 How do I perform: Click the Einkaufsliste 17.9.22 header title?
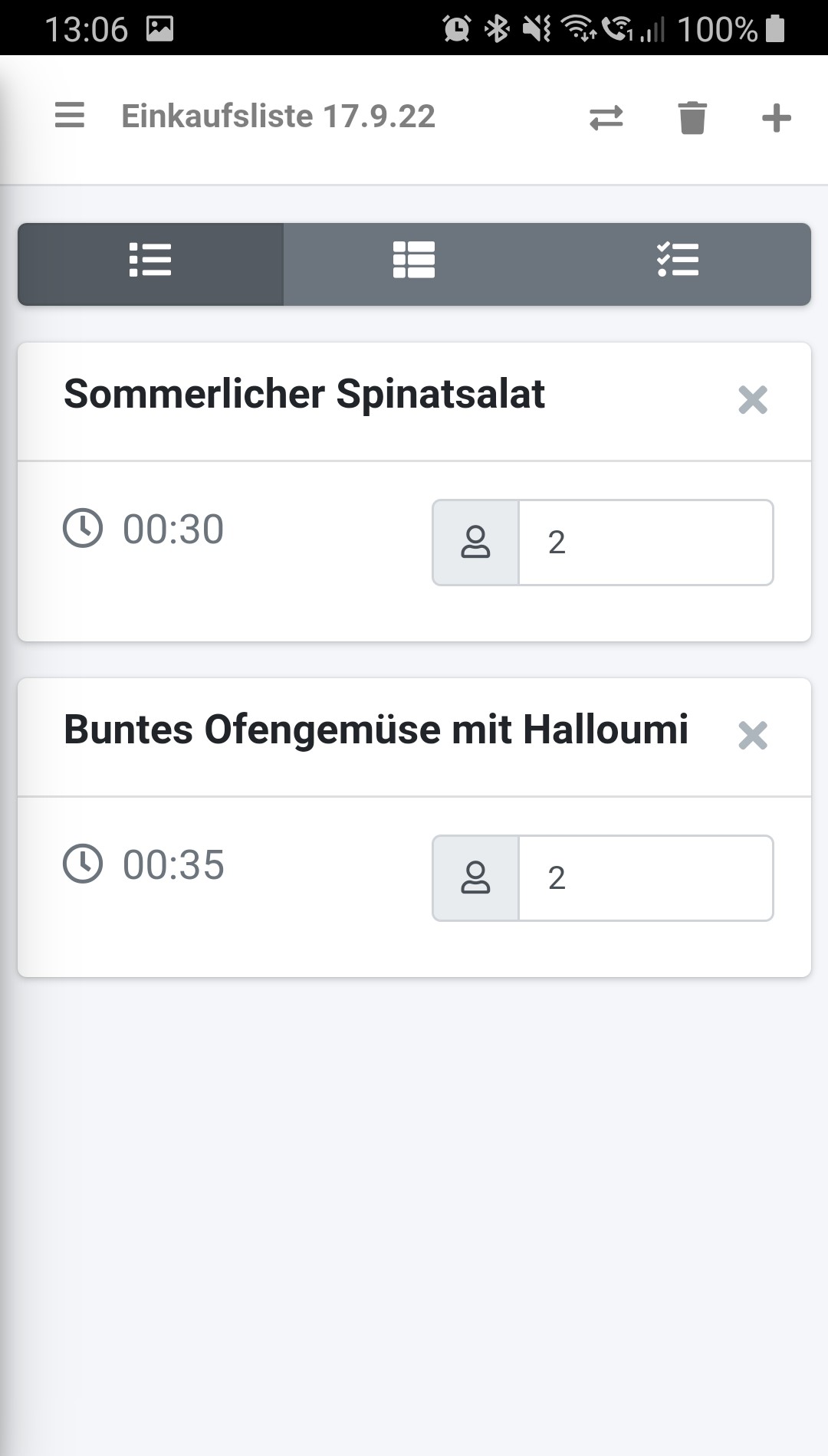pyautogui.click(x=278, y=116)
